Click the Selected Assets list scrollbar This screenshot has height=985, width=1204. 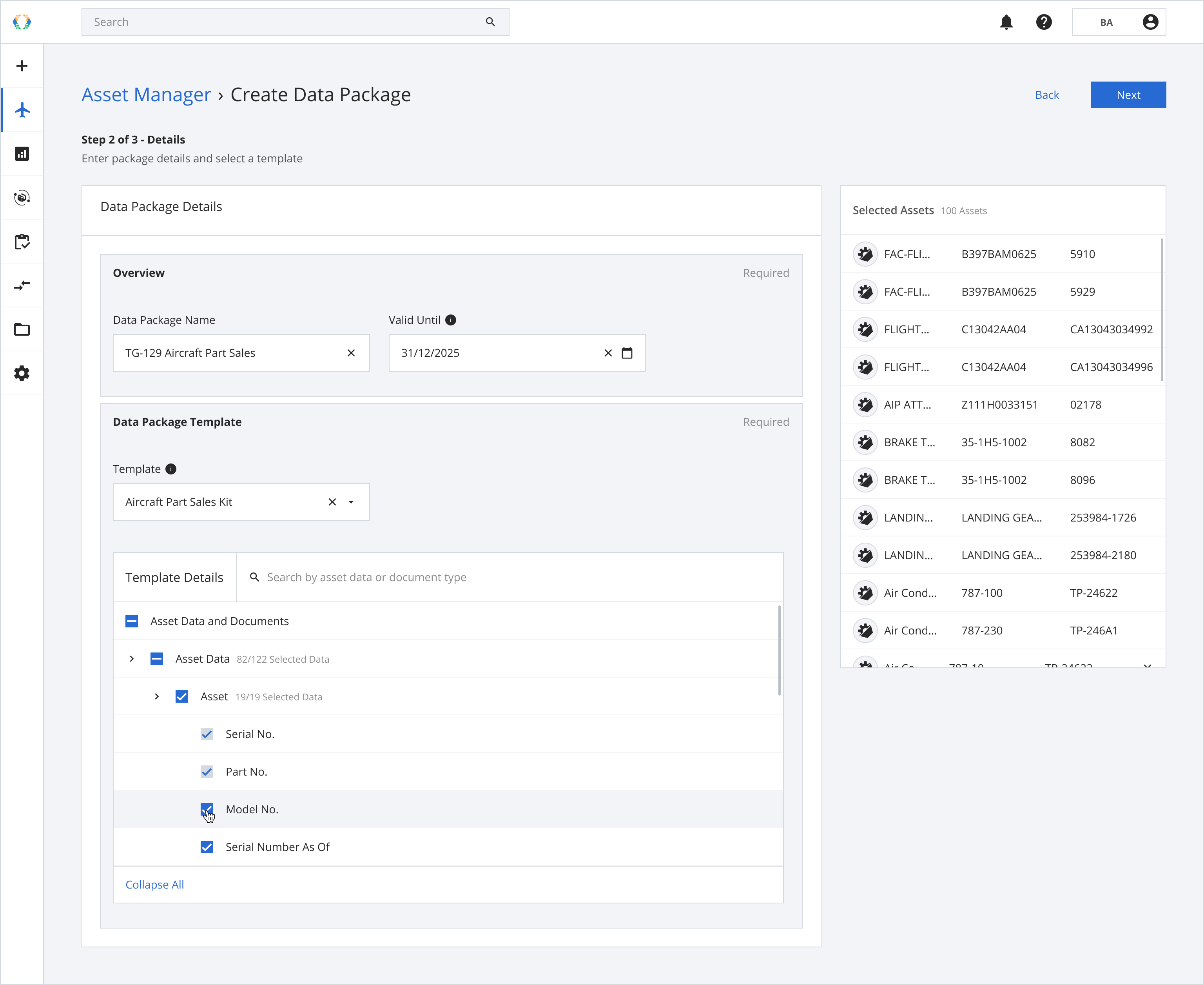click(x=1161, y=310)
